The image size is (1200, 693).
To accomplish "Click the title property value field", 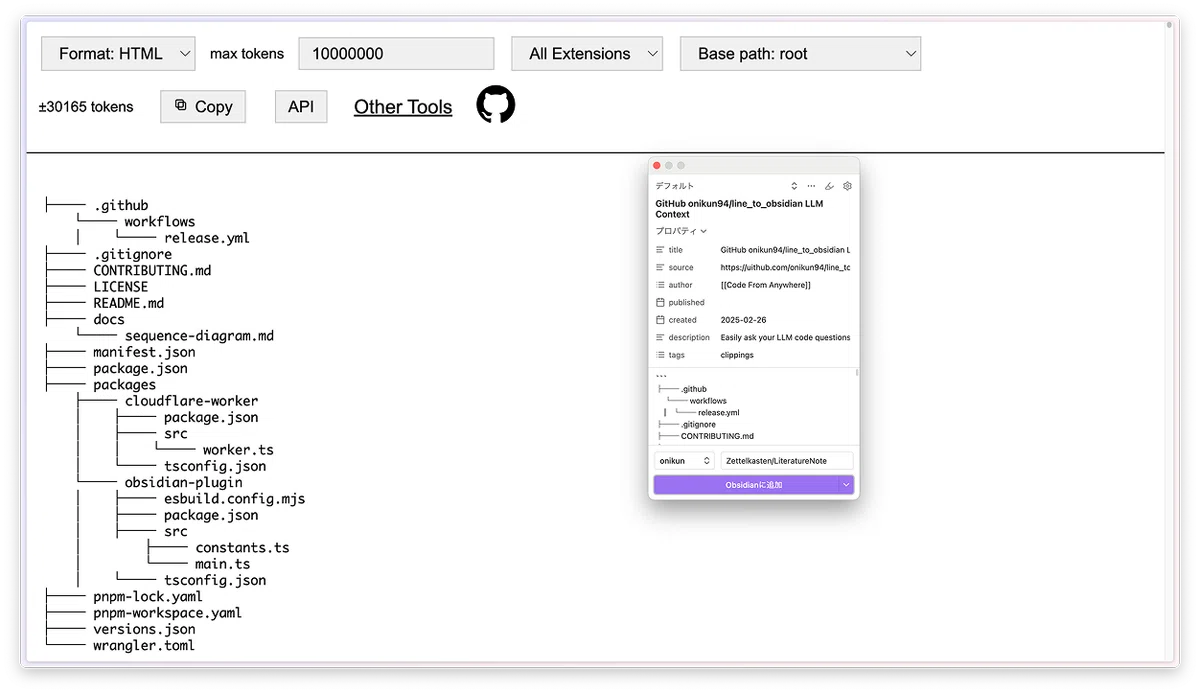I will click(785, 250).
